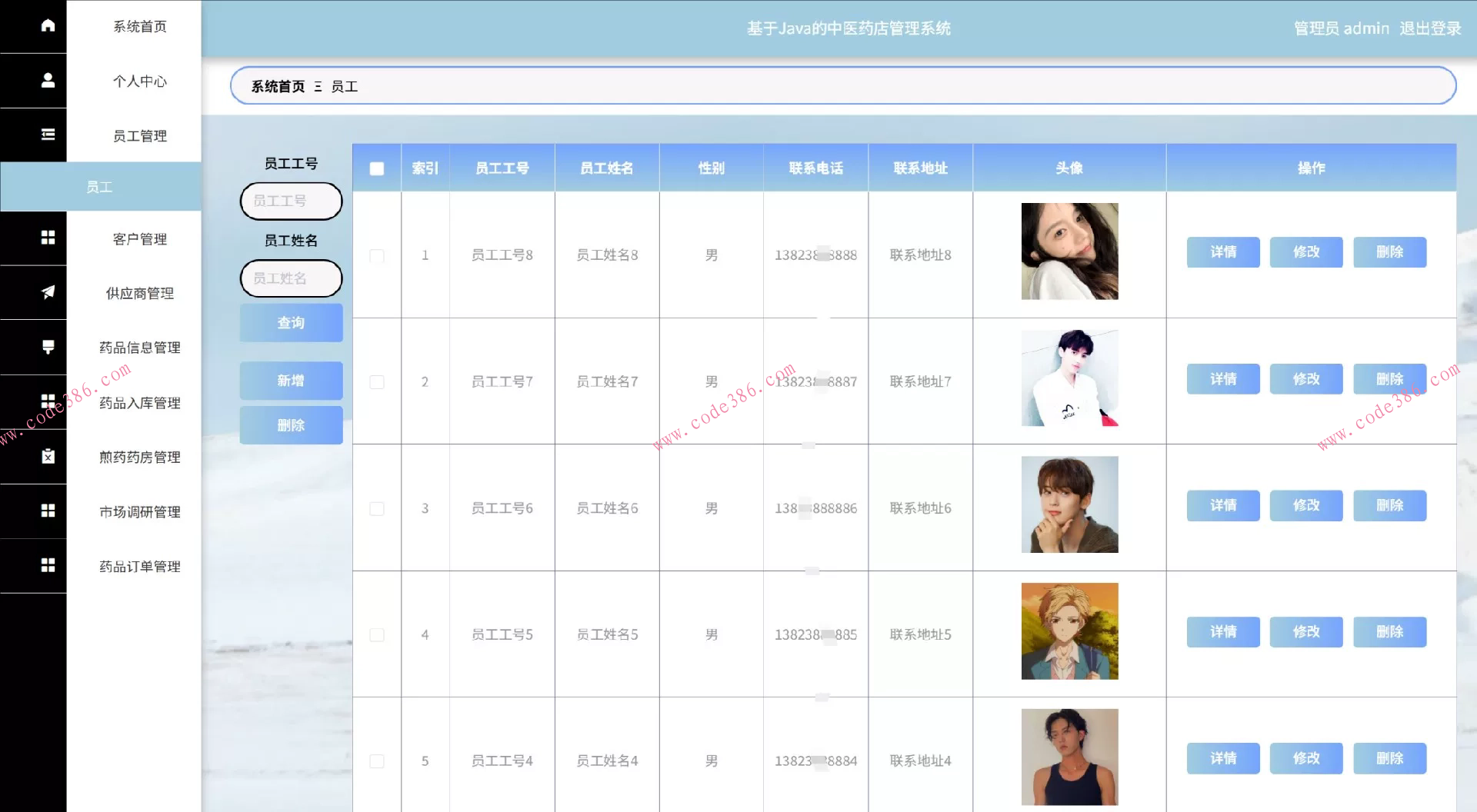The height and width of the screenshot is (812, 1477).
Task: Click the 联系地址5 cell
Action: (921, 635)
